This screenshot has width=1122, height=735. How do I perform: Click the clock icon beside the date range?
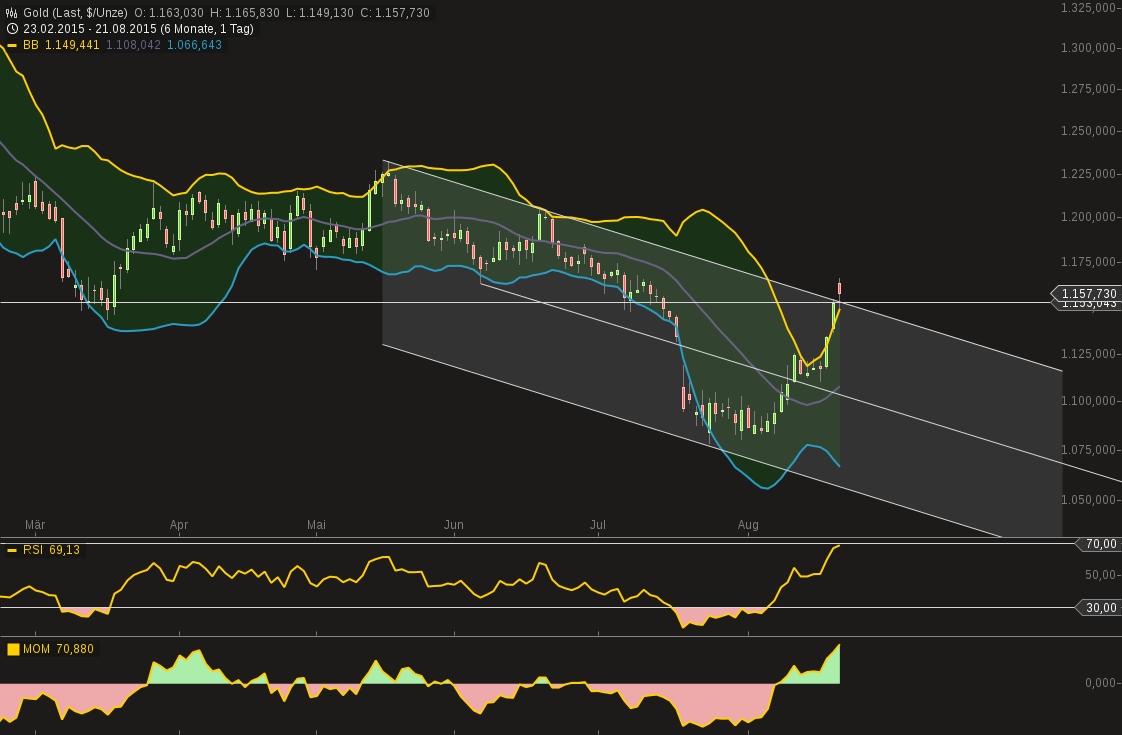point(10,27)
